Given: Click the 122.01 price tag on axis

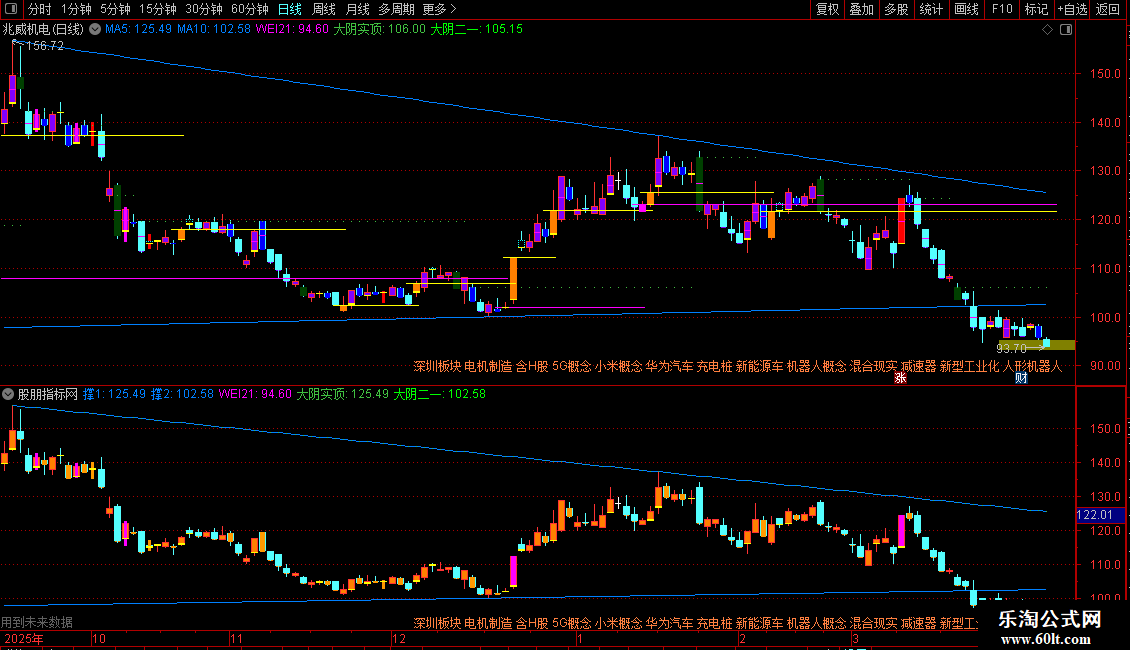Looking at the screenshot, I should [x=1095, y=515].
